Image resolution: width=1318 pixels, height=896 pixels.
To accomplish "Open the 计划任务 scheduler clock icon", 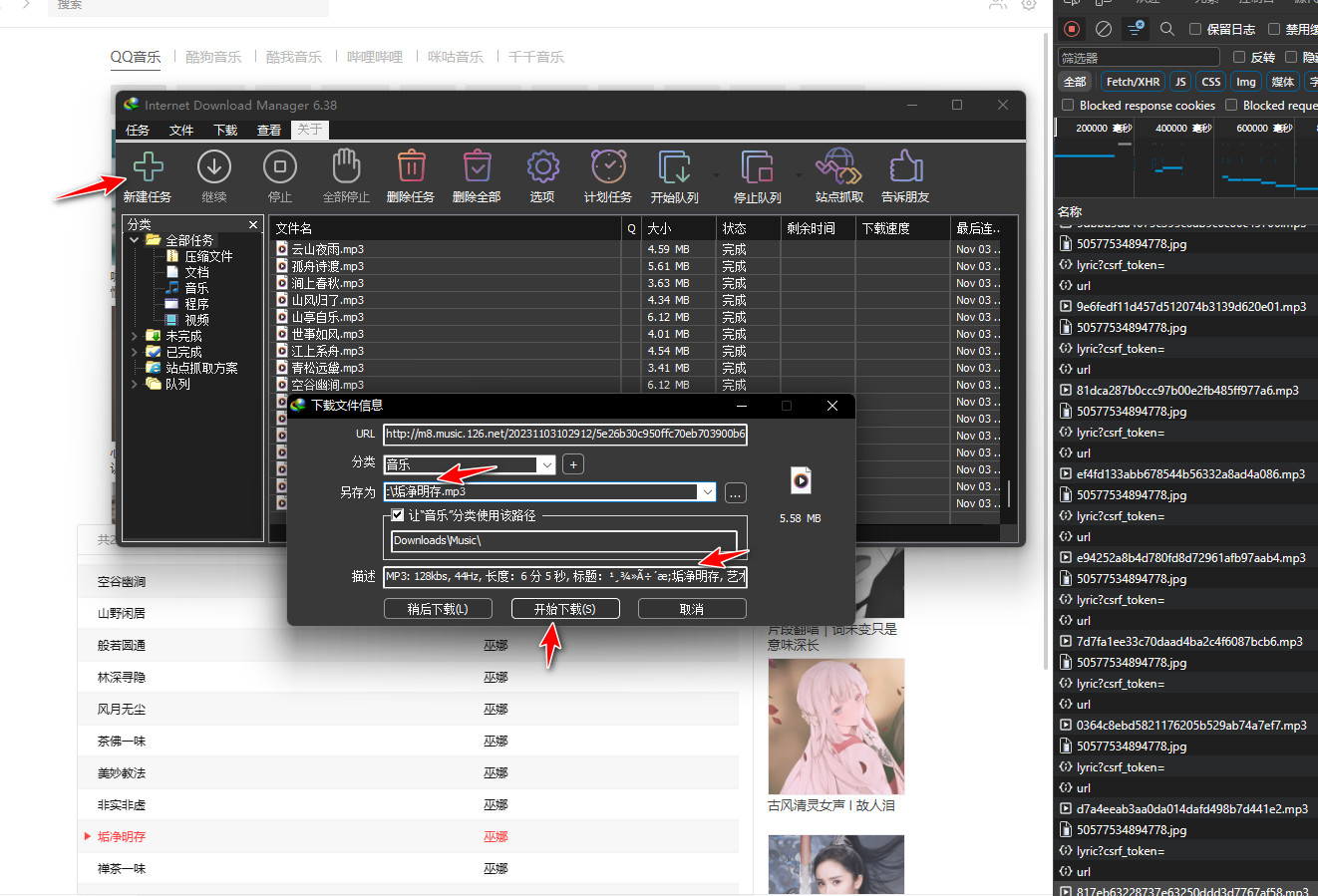I will click(x=608, y=166).
